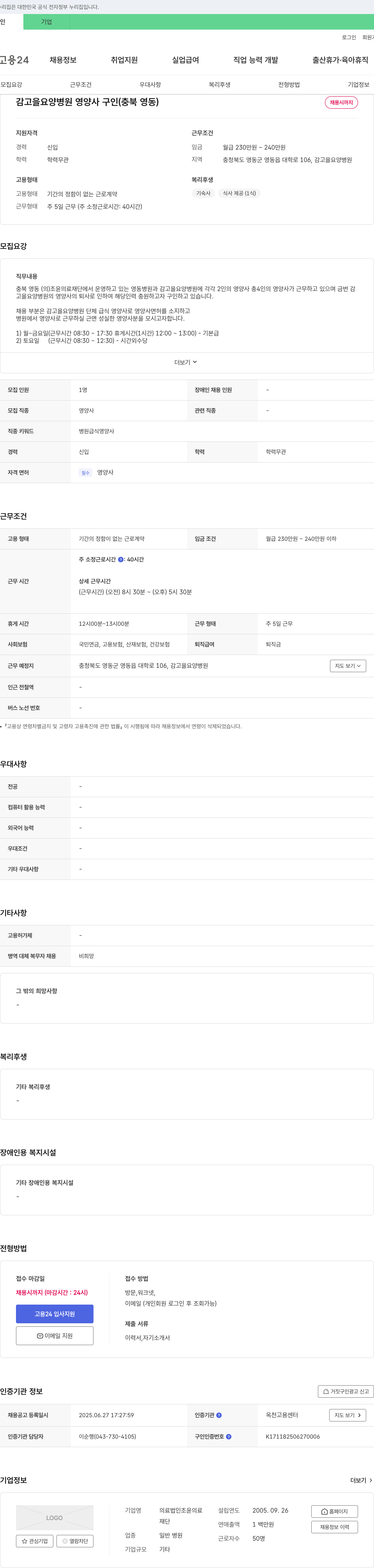Viewport: 374px width, 1568px height.
Task: Click the 주 소정근로시간 help icon
Action: [x=120, y=560]
